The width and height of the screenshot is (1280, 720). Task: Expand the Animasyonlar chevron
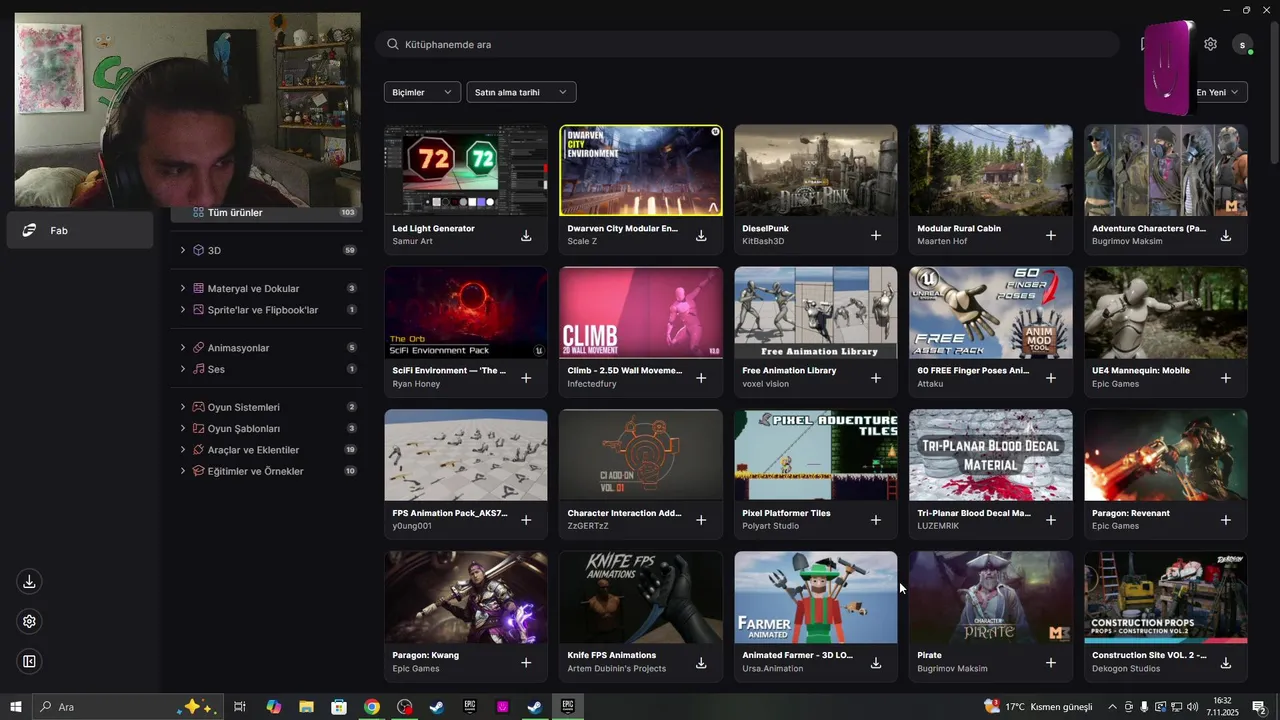pos(183,348)
